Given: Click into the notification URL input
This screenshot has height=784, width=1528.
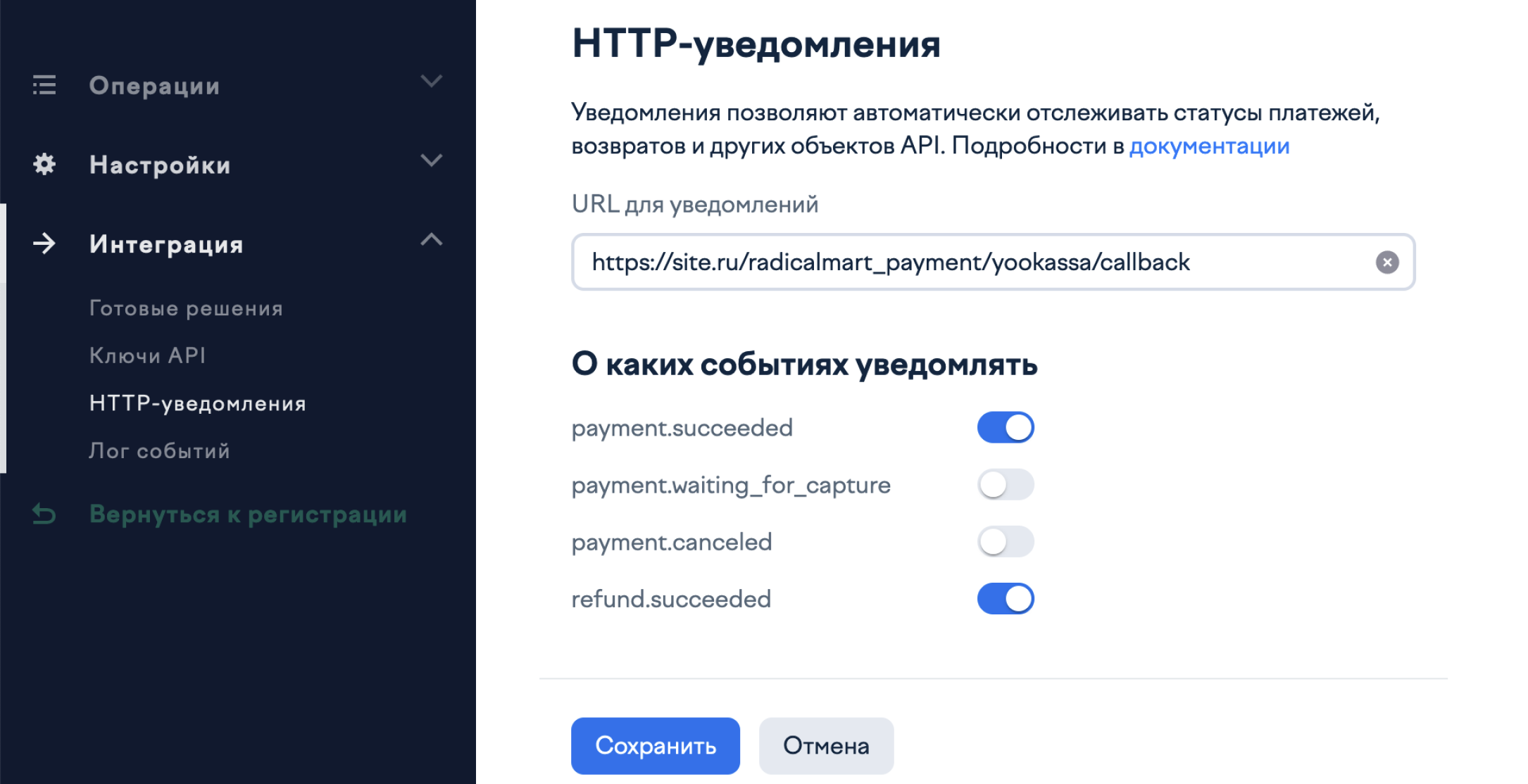Looking at the screenshot, I should click(972, 263).
